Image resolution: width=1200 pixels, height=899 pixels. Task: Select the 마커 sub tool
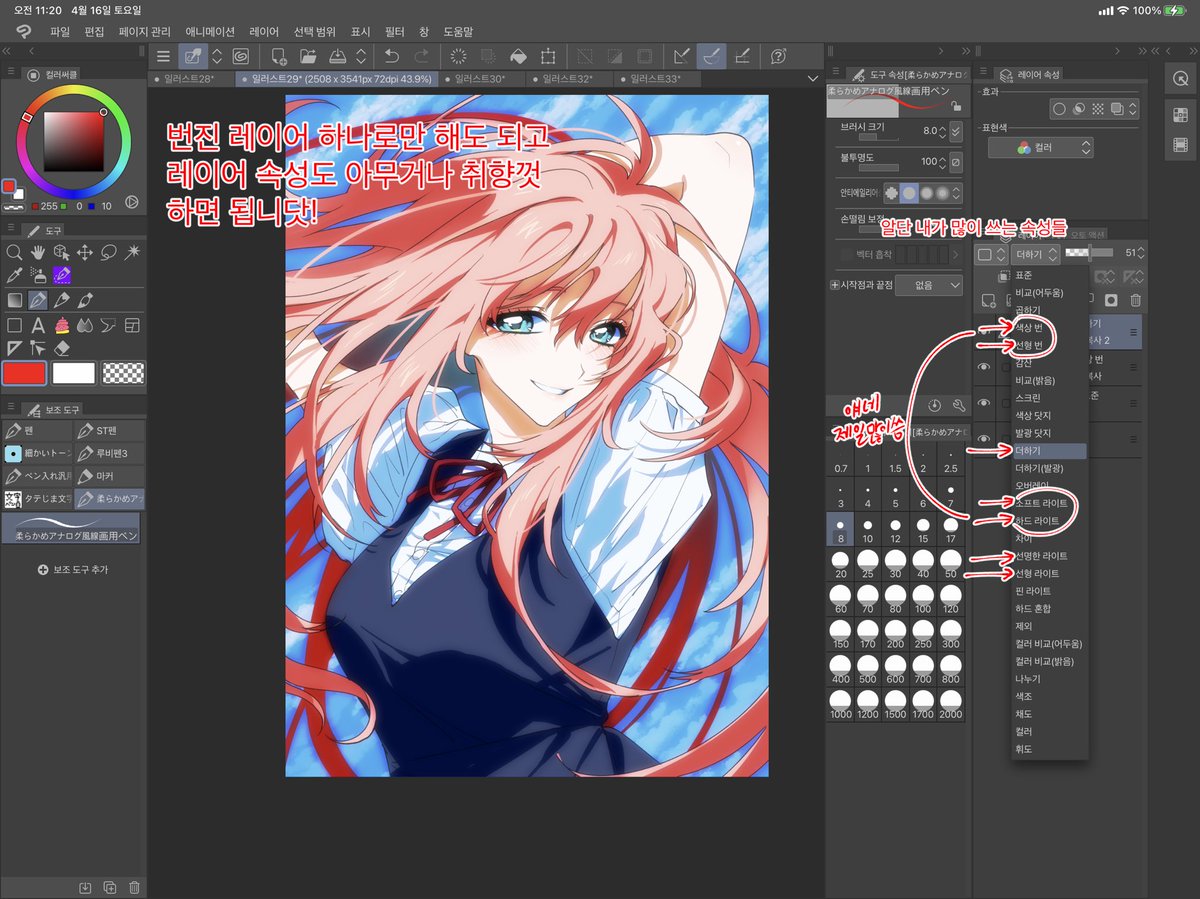[109, 475]
